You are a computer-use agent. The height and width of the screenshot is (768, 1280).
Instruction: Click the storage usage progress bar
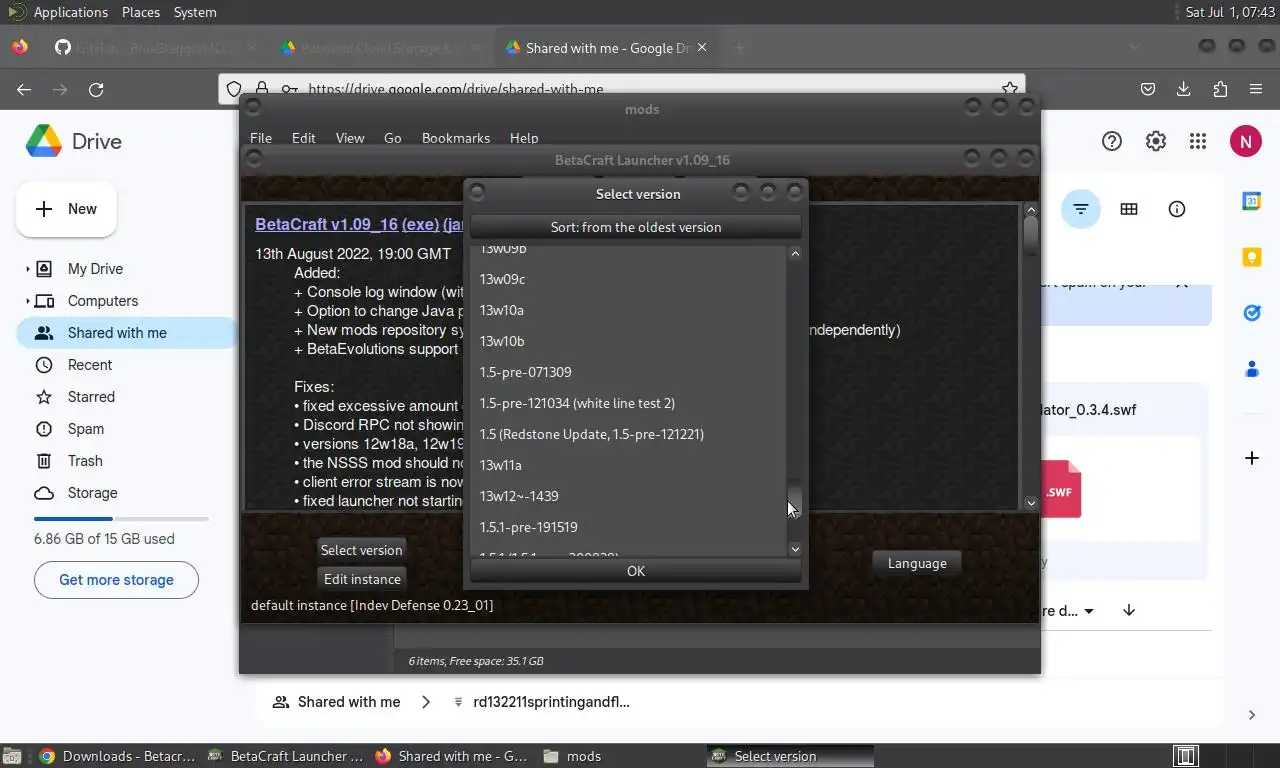click(x=121, y=519)
